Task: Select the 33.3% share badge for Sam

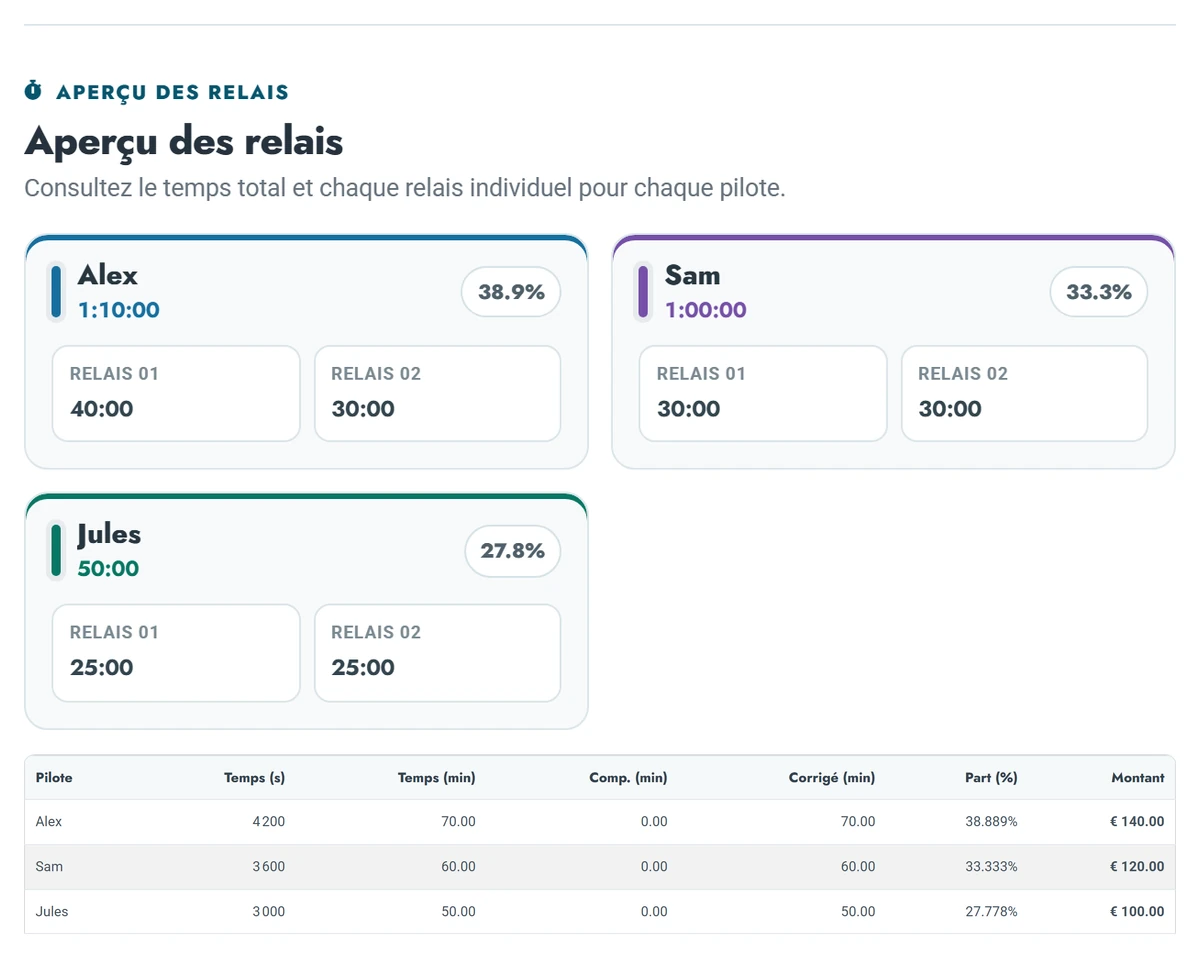Action: 1099,292
